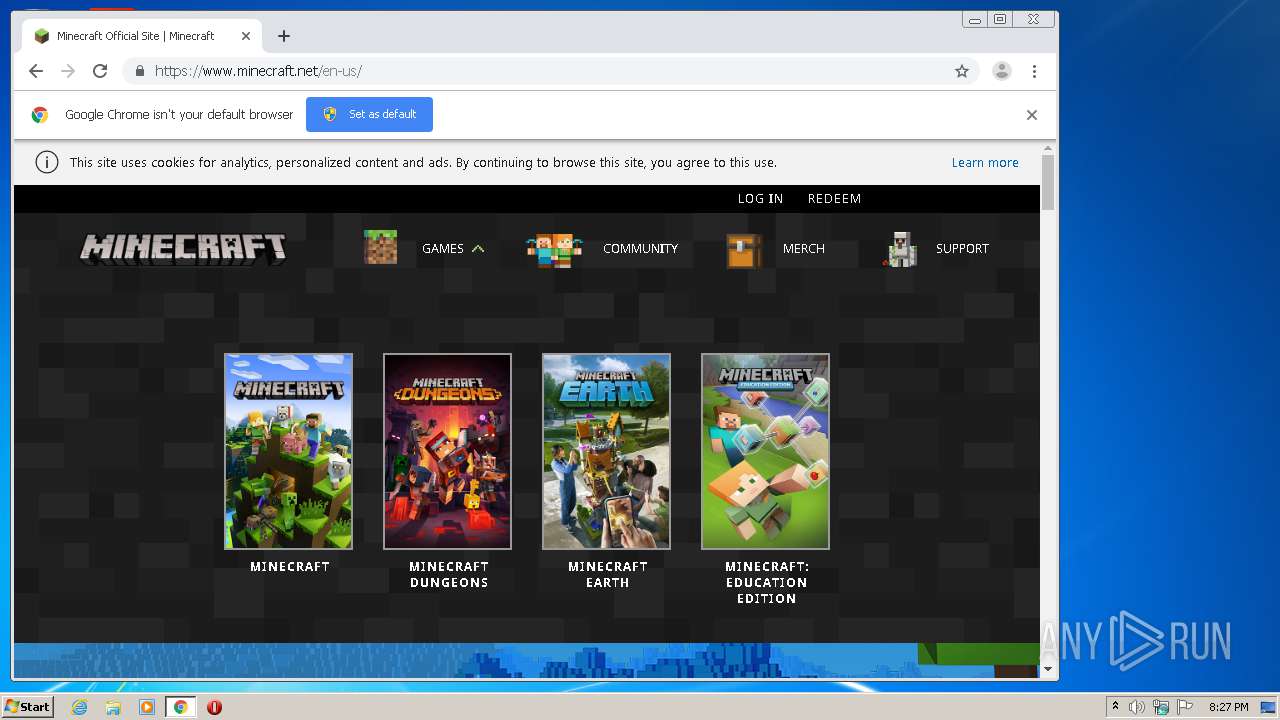
Task: Click the iron golem Support icon
Action: click(x=900, y=249)
